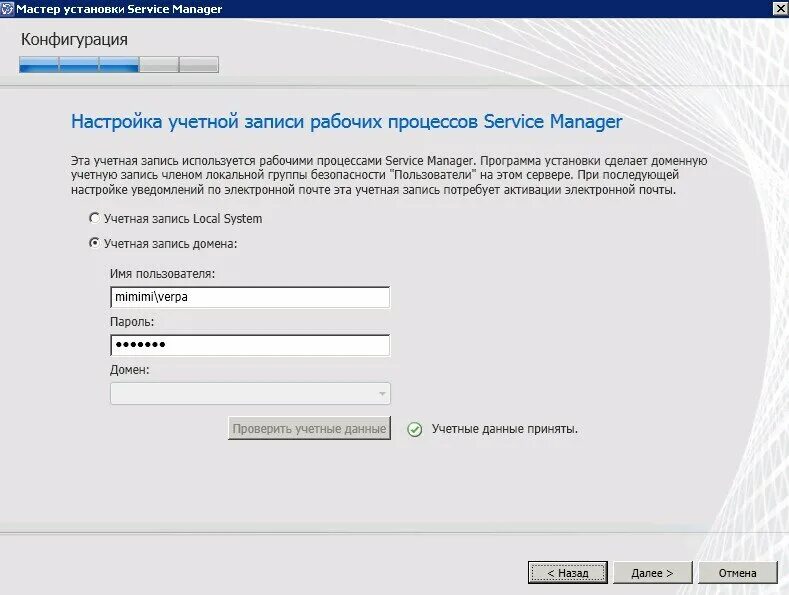Click the password input field
Image resolution: width=789 pixels, height=595 pixels.
(250, 345)
